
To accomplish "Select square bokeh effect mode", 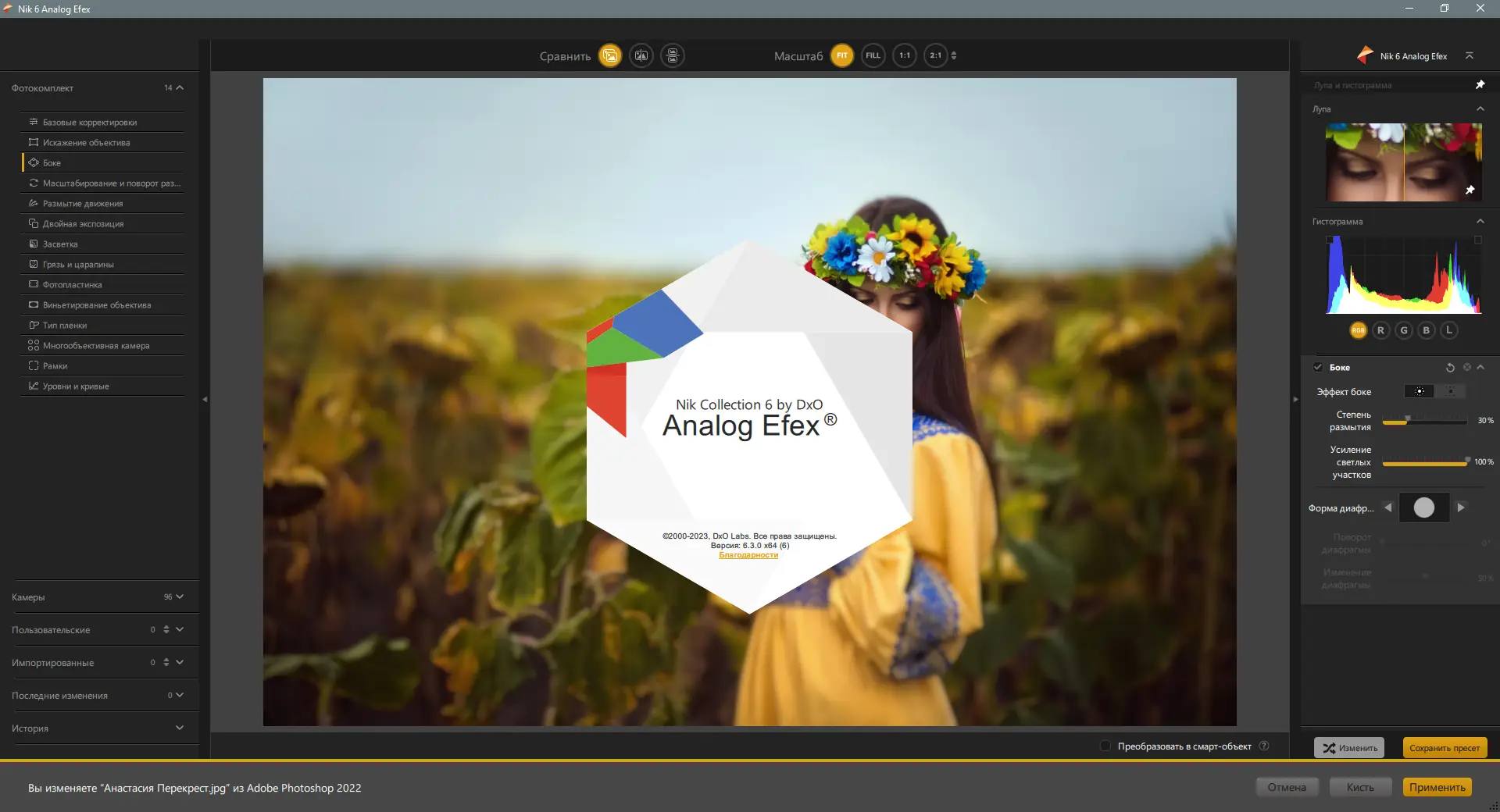I will [x=1451, y=391].
